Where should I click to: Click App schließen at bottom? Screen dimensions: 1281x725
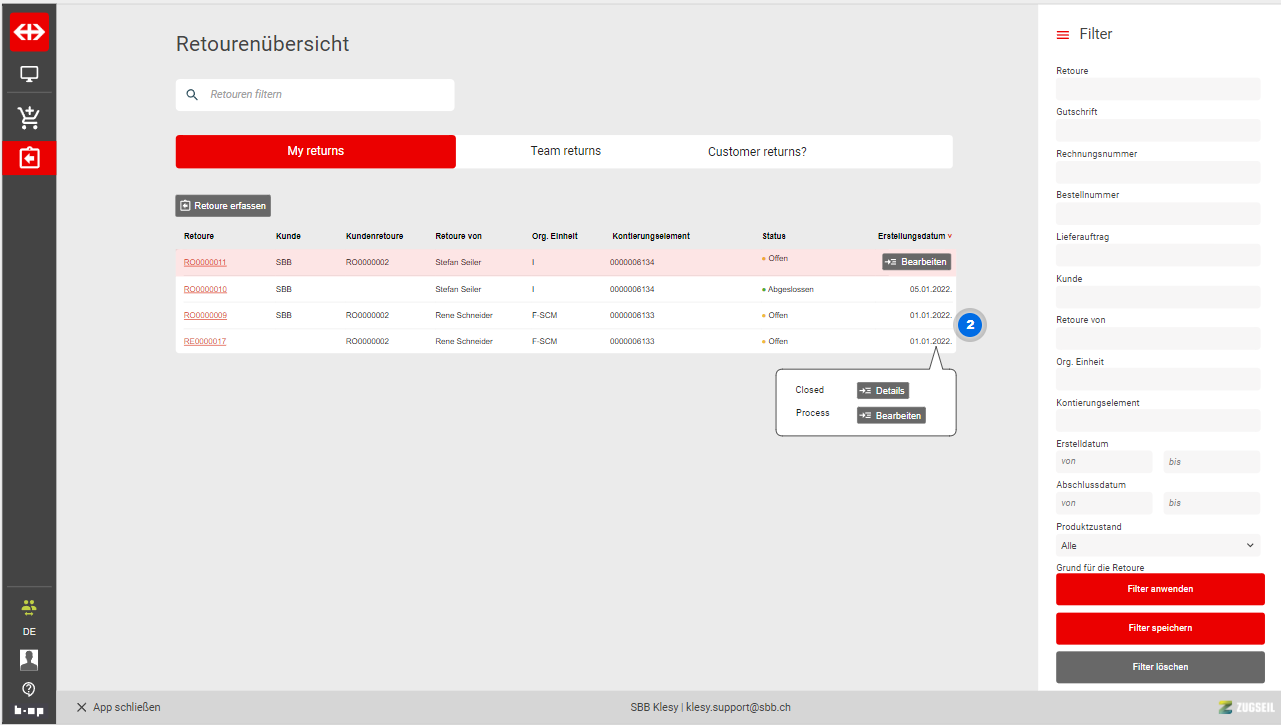coord(118,707)
